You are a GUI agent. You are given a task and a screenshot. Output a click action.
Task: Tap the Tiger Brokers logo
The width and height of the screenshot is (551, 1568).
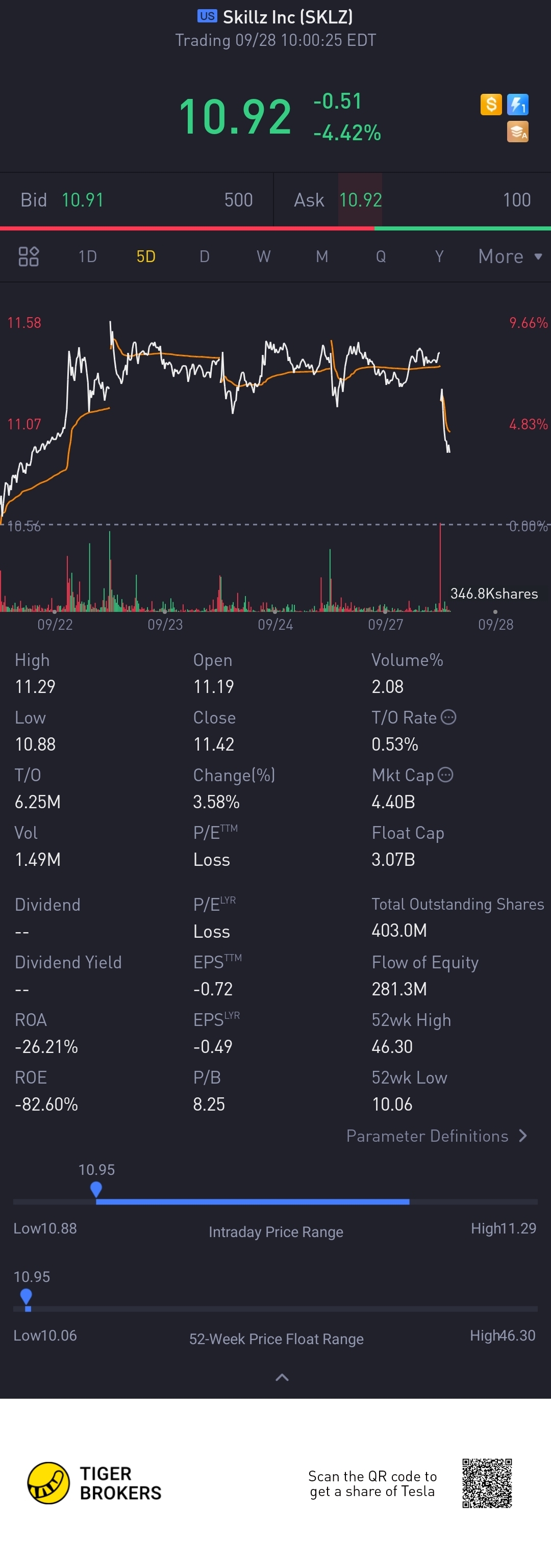95,1483
